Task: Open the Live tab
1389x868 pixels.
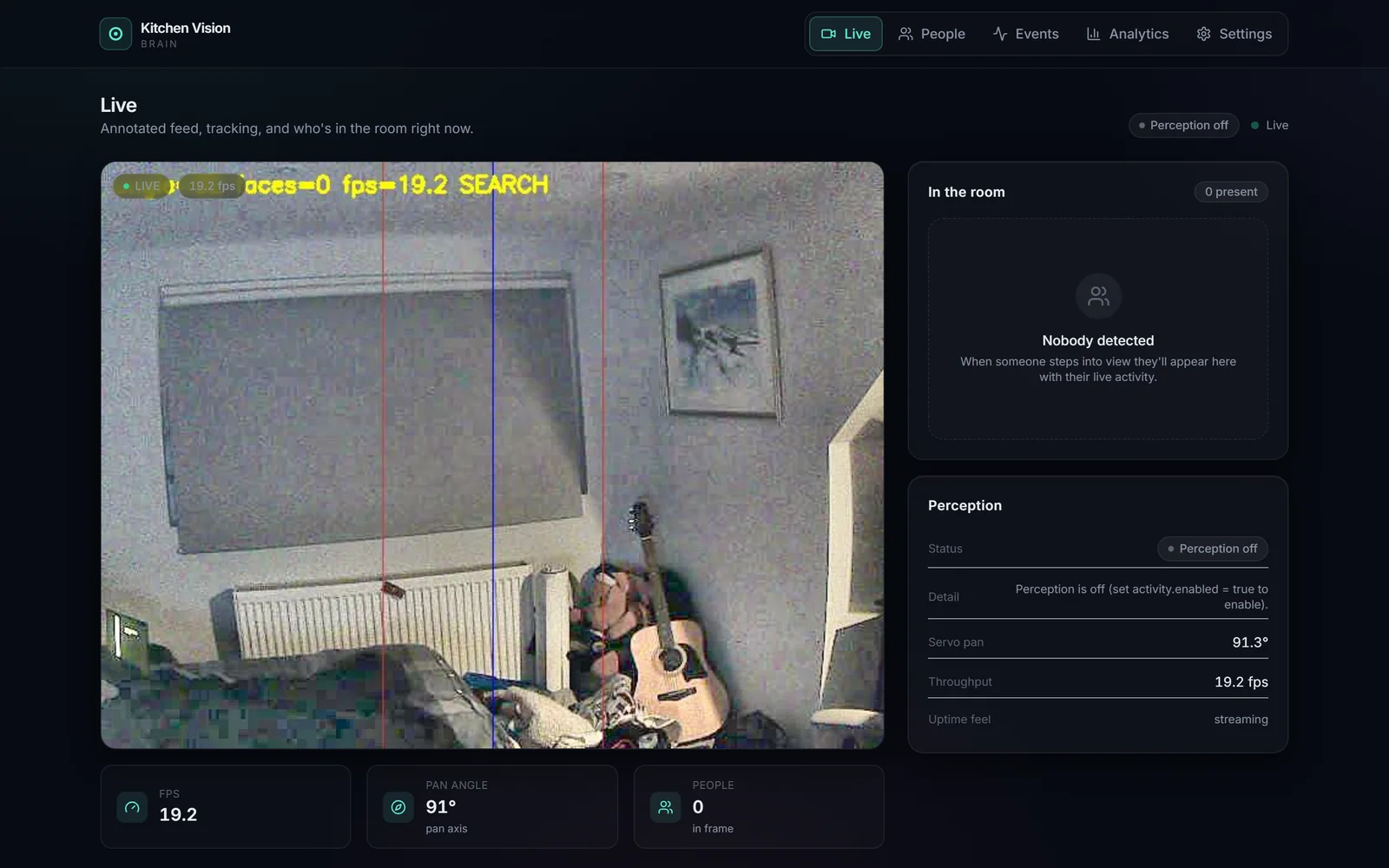Action: [x=846, y=34]
